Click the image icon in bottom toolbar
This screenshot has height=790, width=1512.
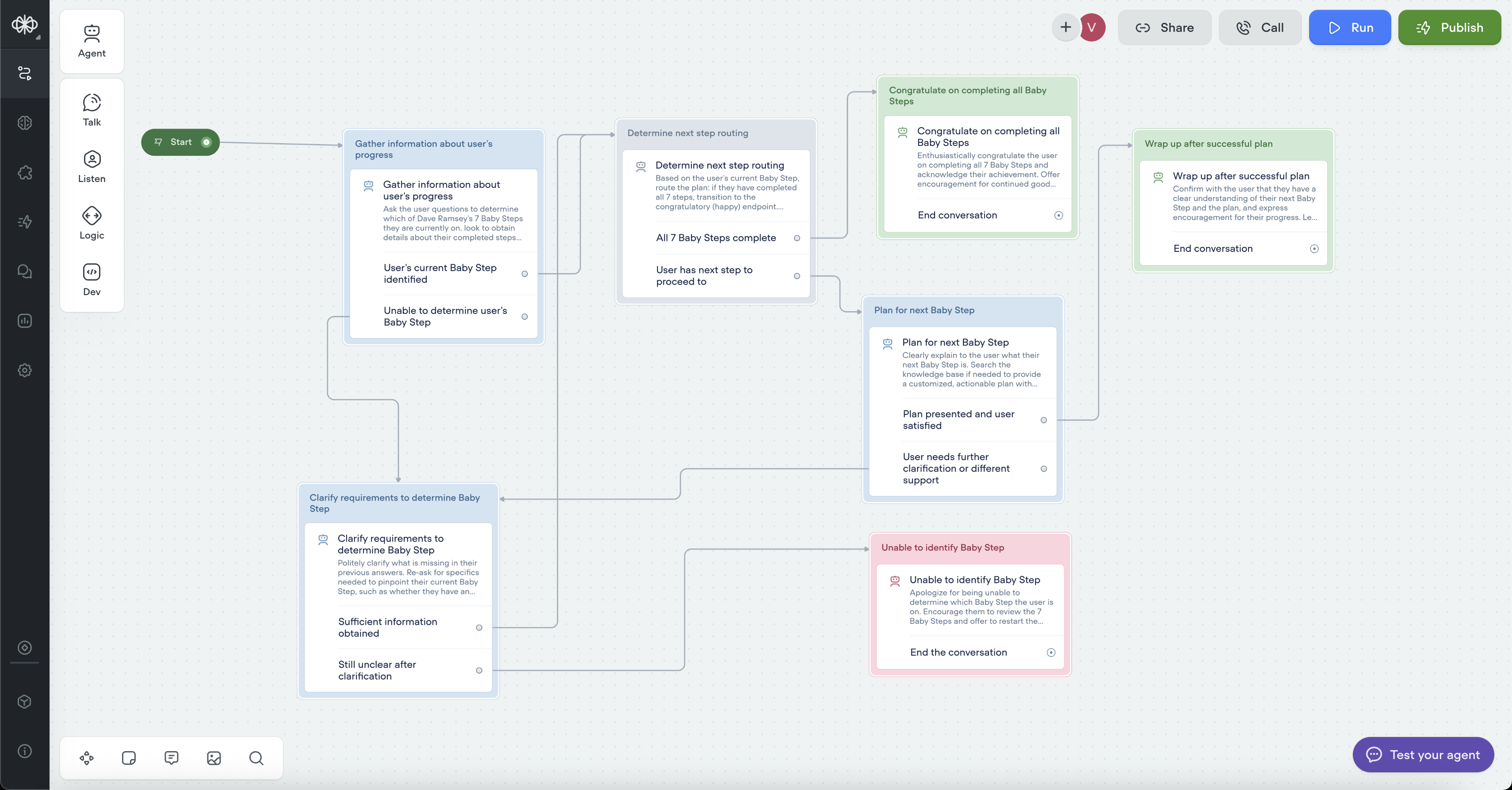tap(214, 758)
